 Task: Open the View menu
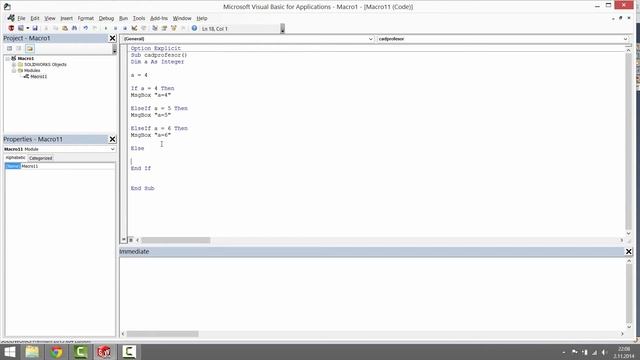click(50, 18)
